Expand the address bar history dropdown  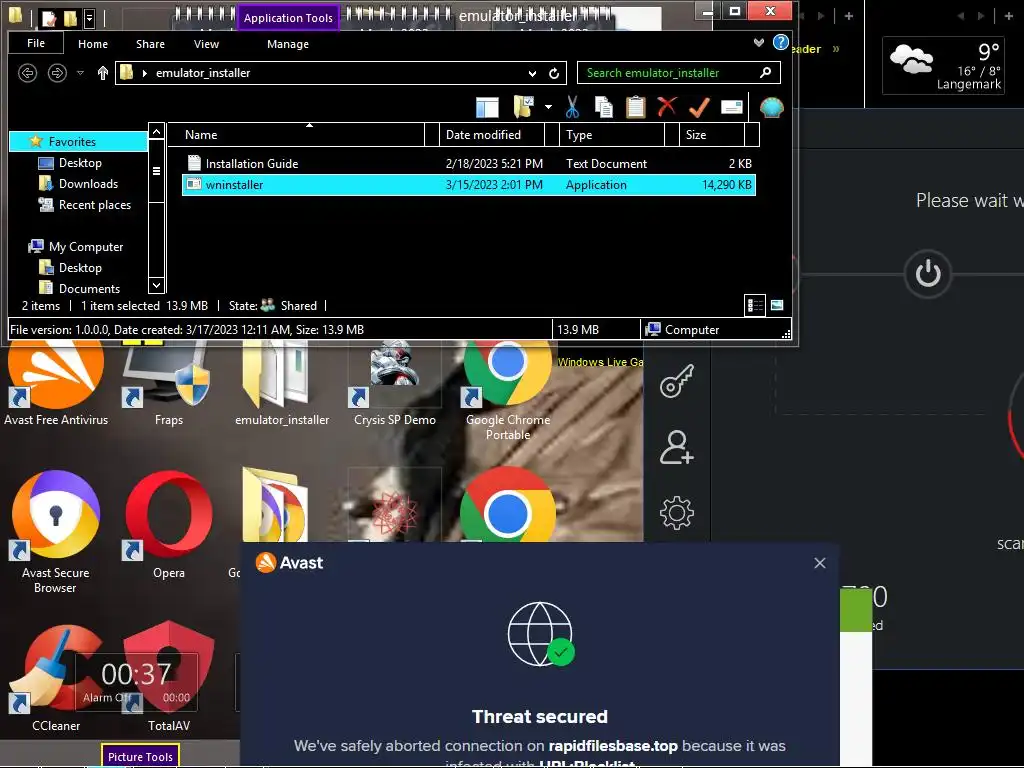pyautogui.click(x=532, y=73)
